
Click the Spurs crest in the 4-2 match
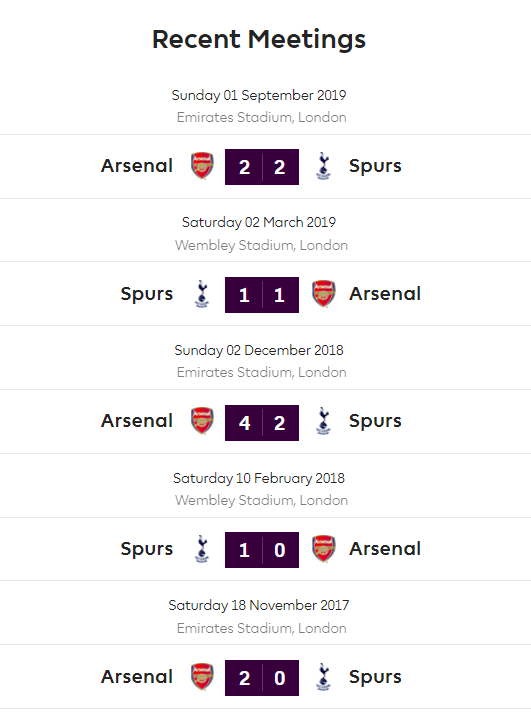click(323, 421)
